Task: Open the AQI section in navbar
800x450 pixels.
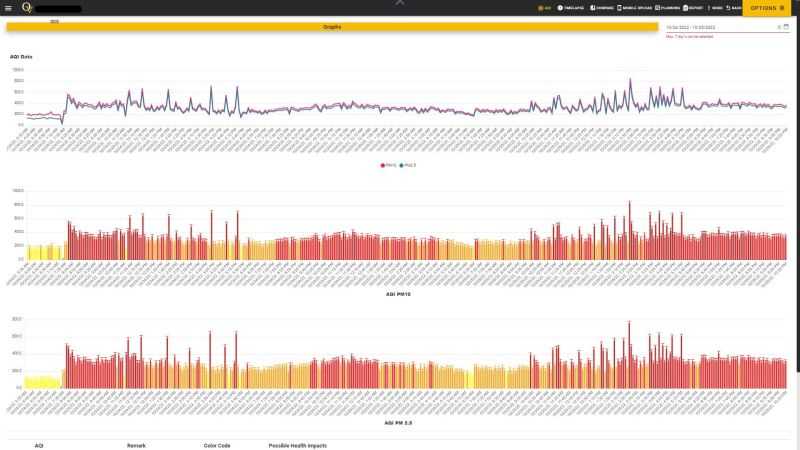Action: point(544,8)
